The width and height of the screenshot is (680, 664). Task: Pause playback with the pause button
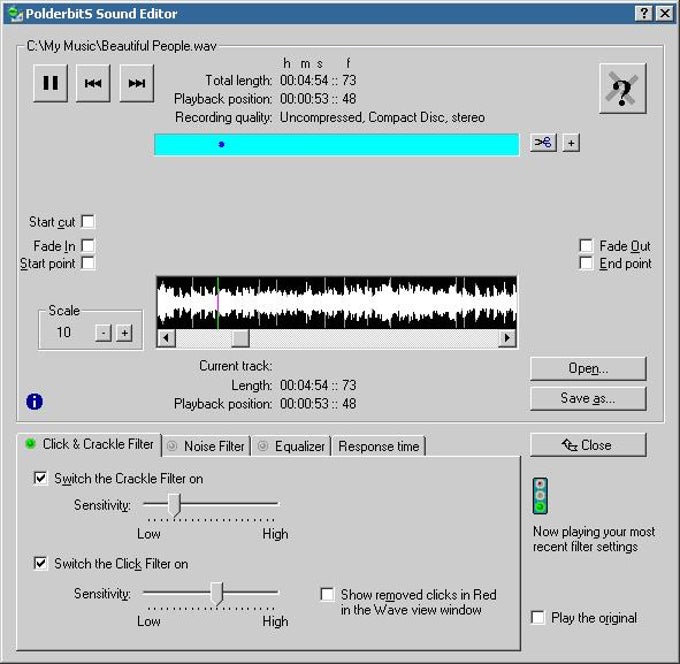pyautogui.click(x=50, y=83)
